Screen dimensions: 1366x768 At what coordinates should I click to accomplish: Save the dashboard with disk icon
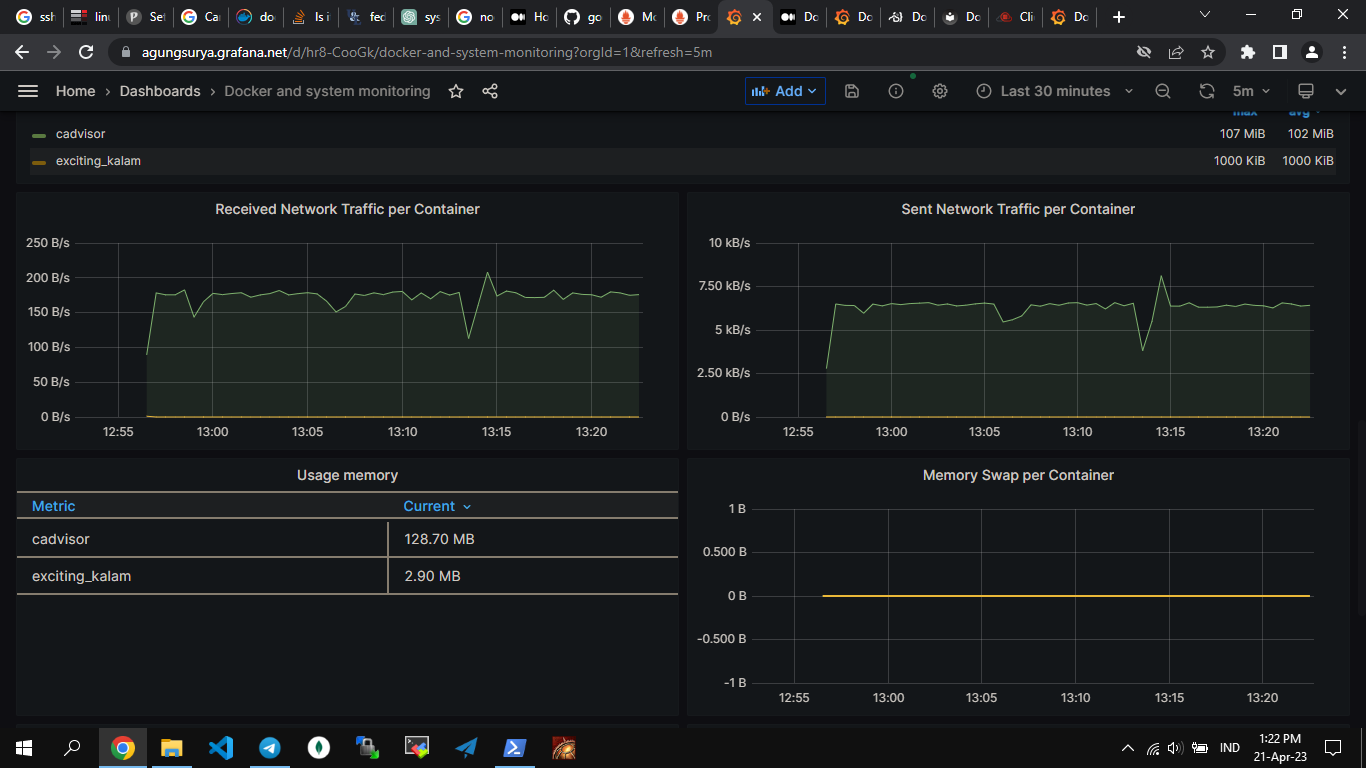pyautogui.click(x=852, y=91)
